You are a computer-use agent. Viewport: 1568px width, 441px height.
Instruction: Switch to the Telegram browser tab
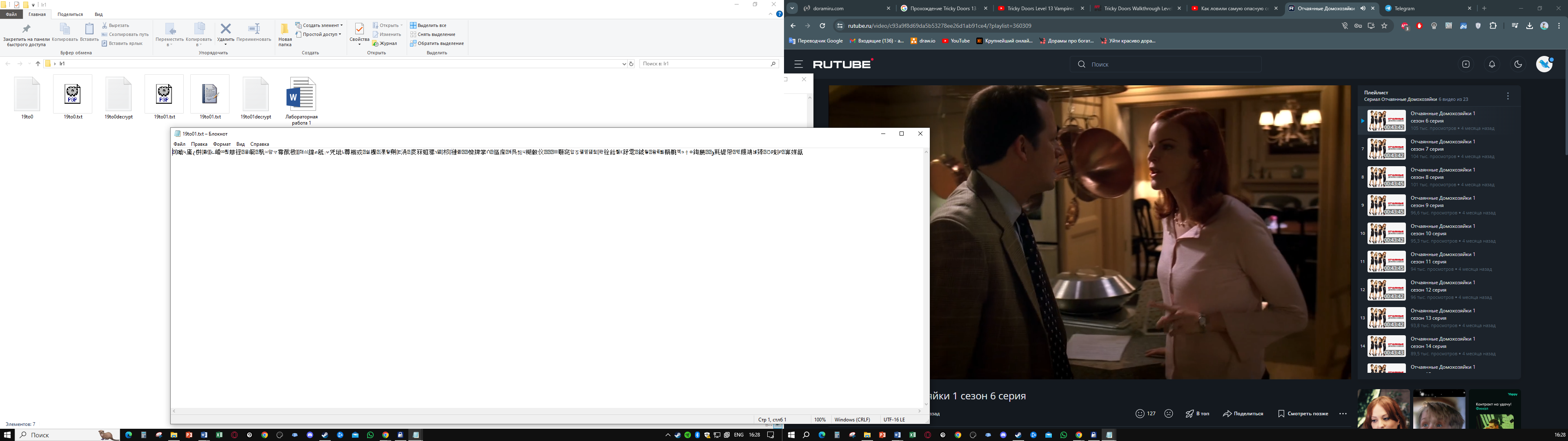point(1427,9)
